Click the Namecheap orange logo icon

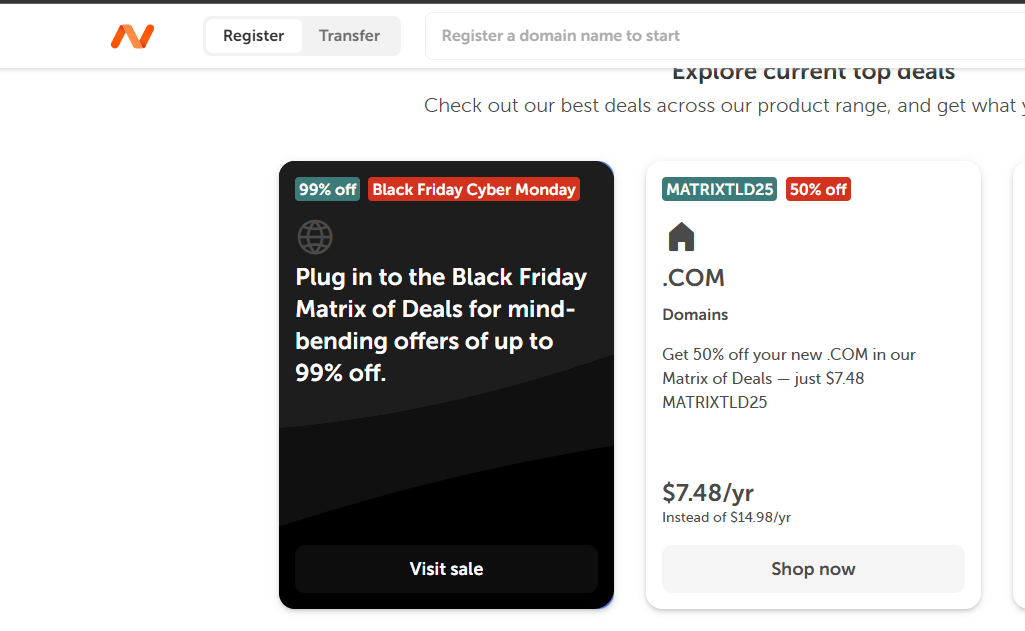[132, 37]
